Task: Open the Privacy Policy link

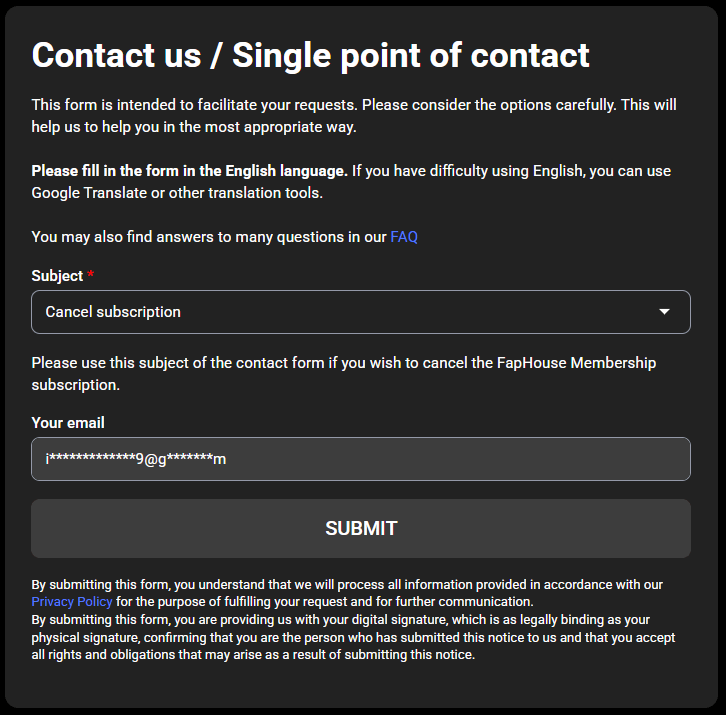Action: (x=72, y=602)
